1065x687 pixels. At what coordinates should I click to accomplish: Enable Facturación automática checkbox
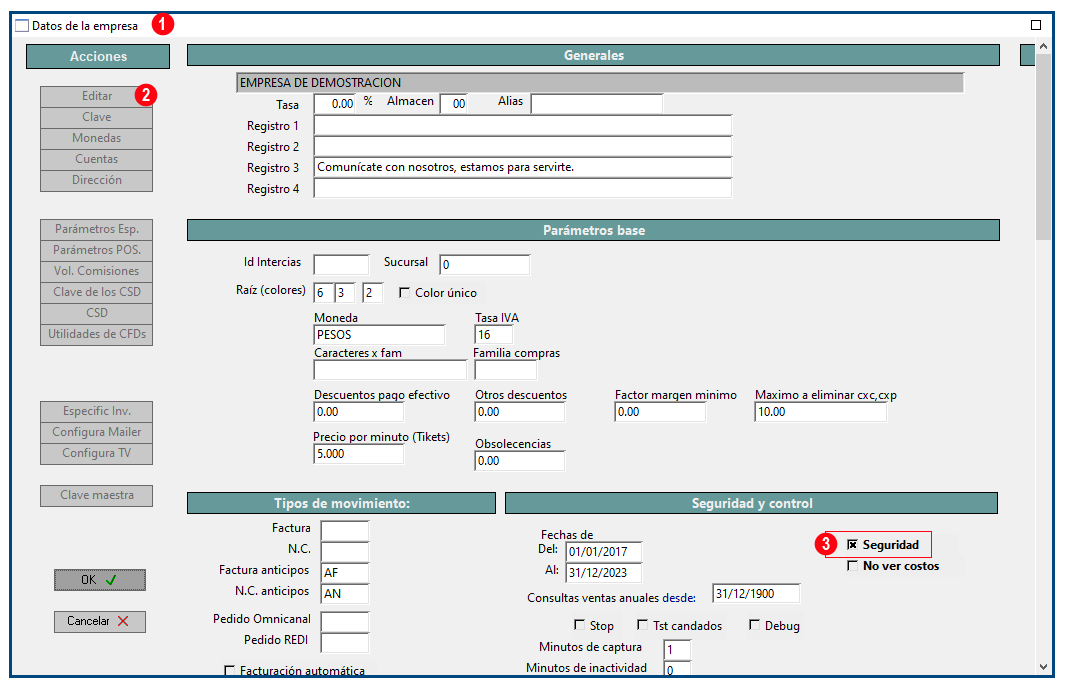click(x=230, y=671)
